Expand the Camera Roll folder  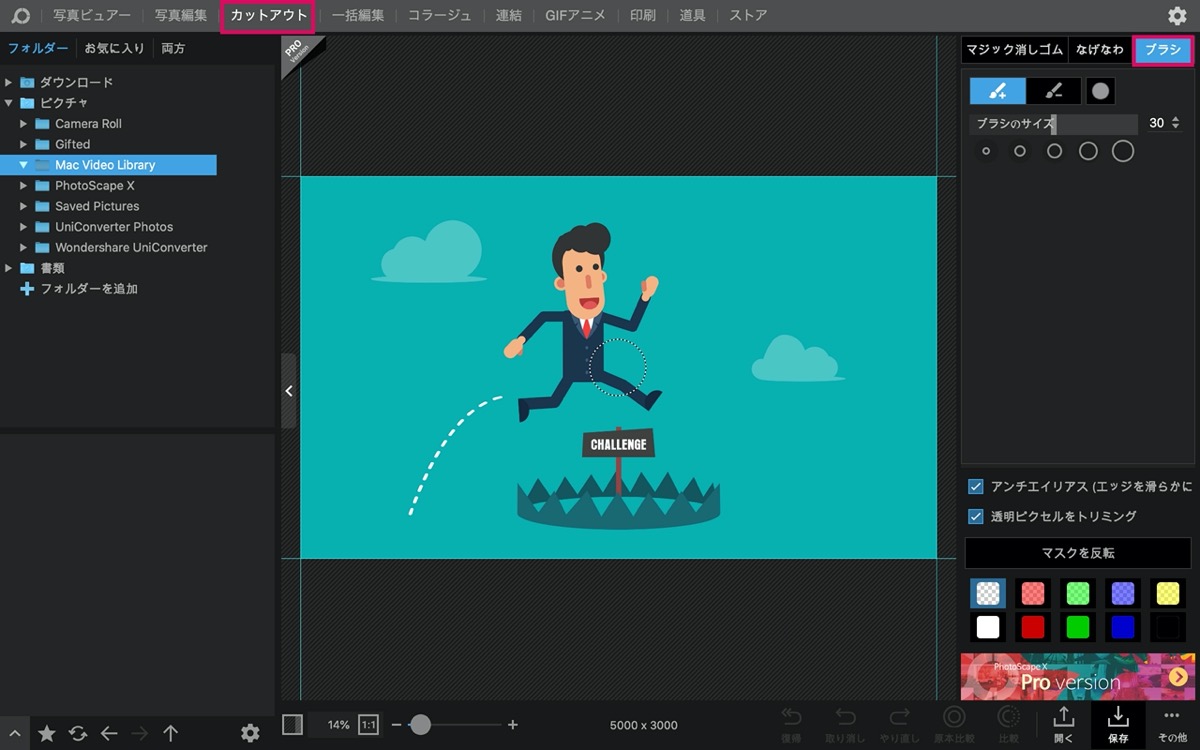point(24,123)
